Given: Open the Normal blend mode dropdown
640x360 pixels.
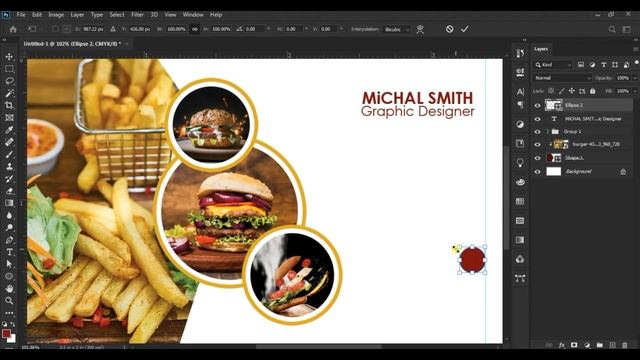Looking at the screenshot, I should click(562, 78).
